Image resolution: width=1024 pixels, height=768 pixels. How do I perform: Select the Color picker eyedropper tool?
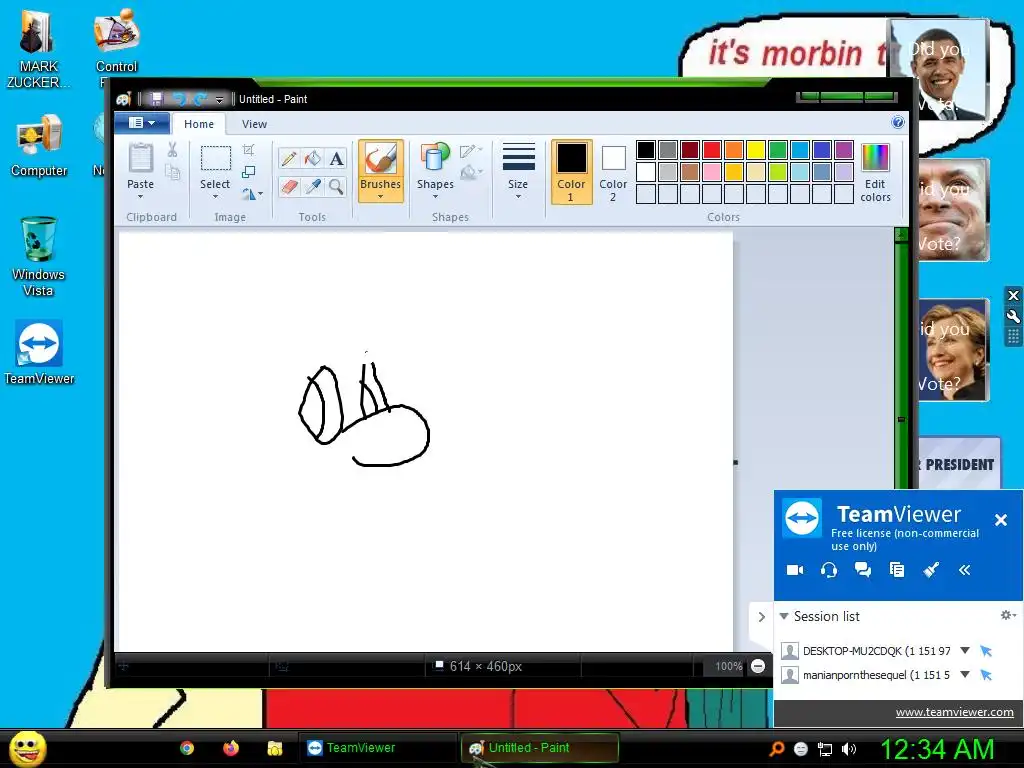(x=313, y=187)
